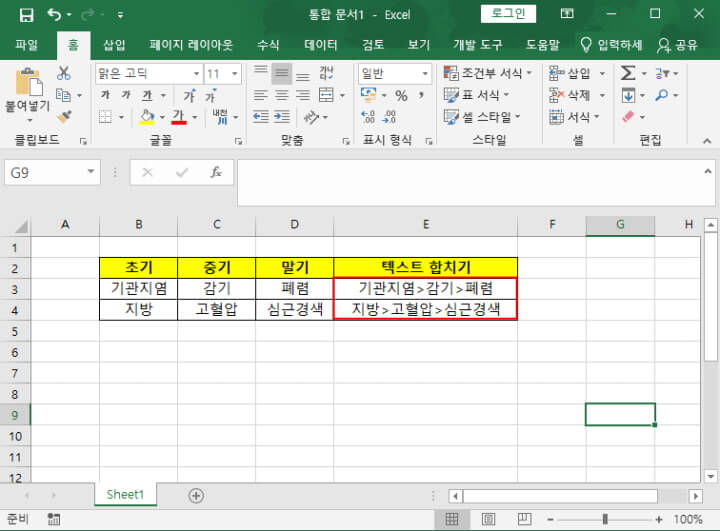
Task: Click the decrease decimal icon
Action: pos(389,117)
